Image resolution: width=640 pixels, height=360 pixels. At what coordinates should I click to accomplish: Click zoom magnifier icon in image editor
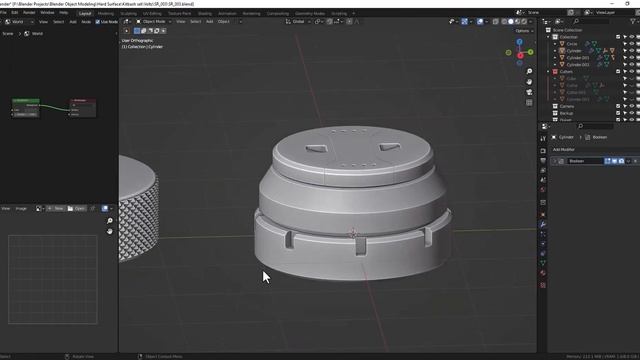tap(109, 221)
